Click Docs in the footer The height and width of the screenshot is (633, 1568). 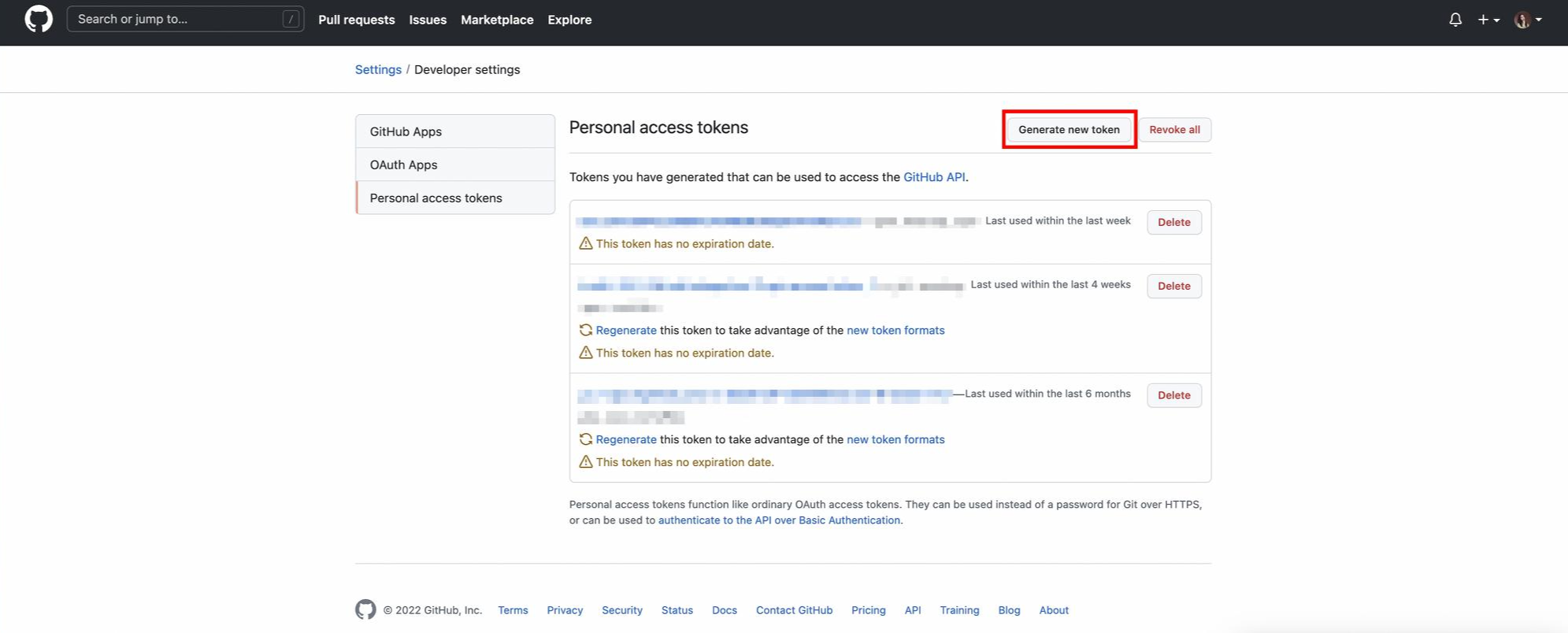725,610
